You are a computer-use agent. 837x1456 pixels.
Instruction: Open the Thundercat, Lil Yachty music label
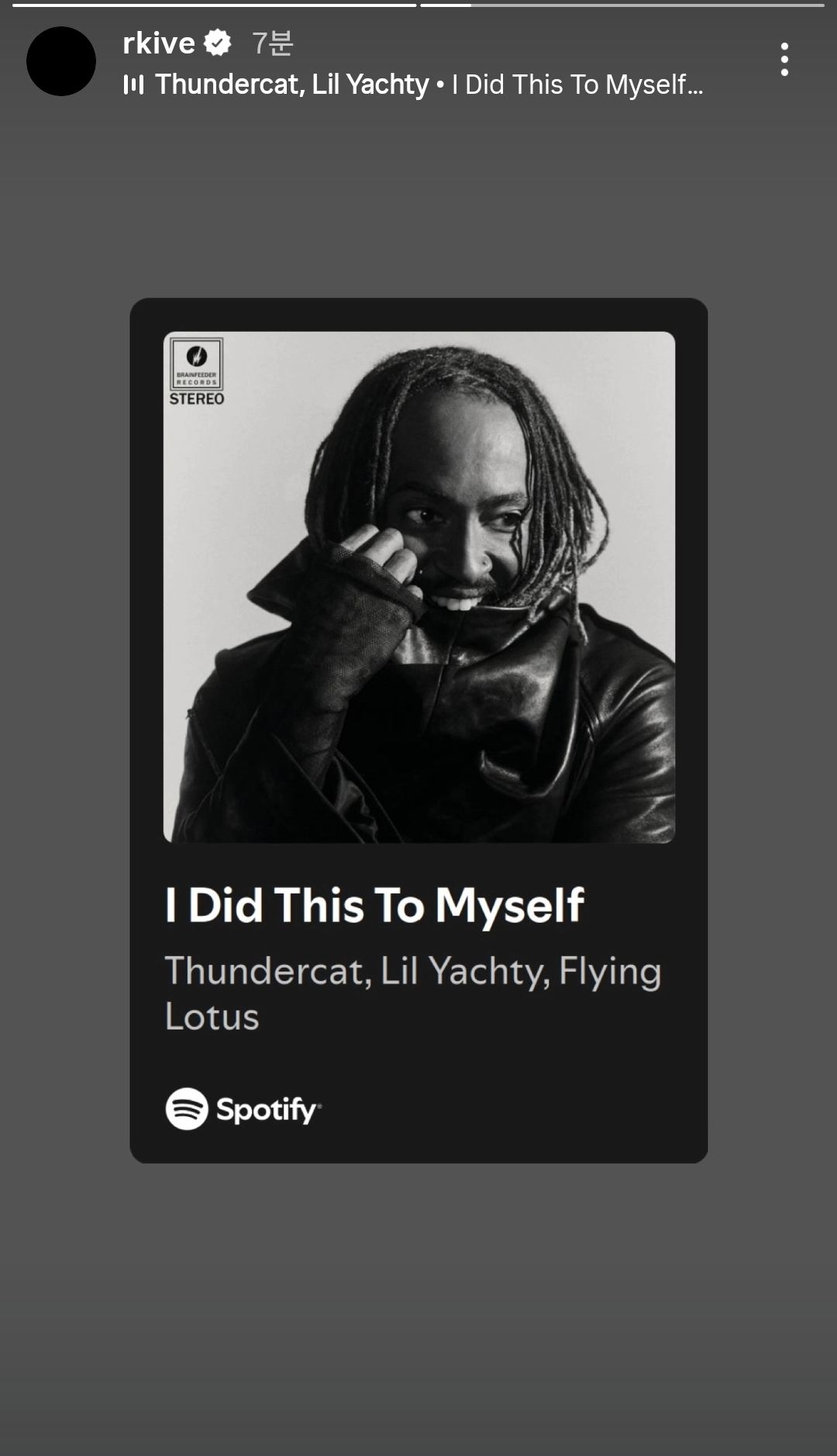coord(291,85)
